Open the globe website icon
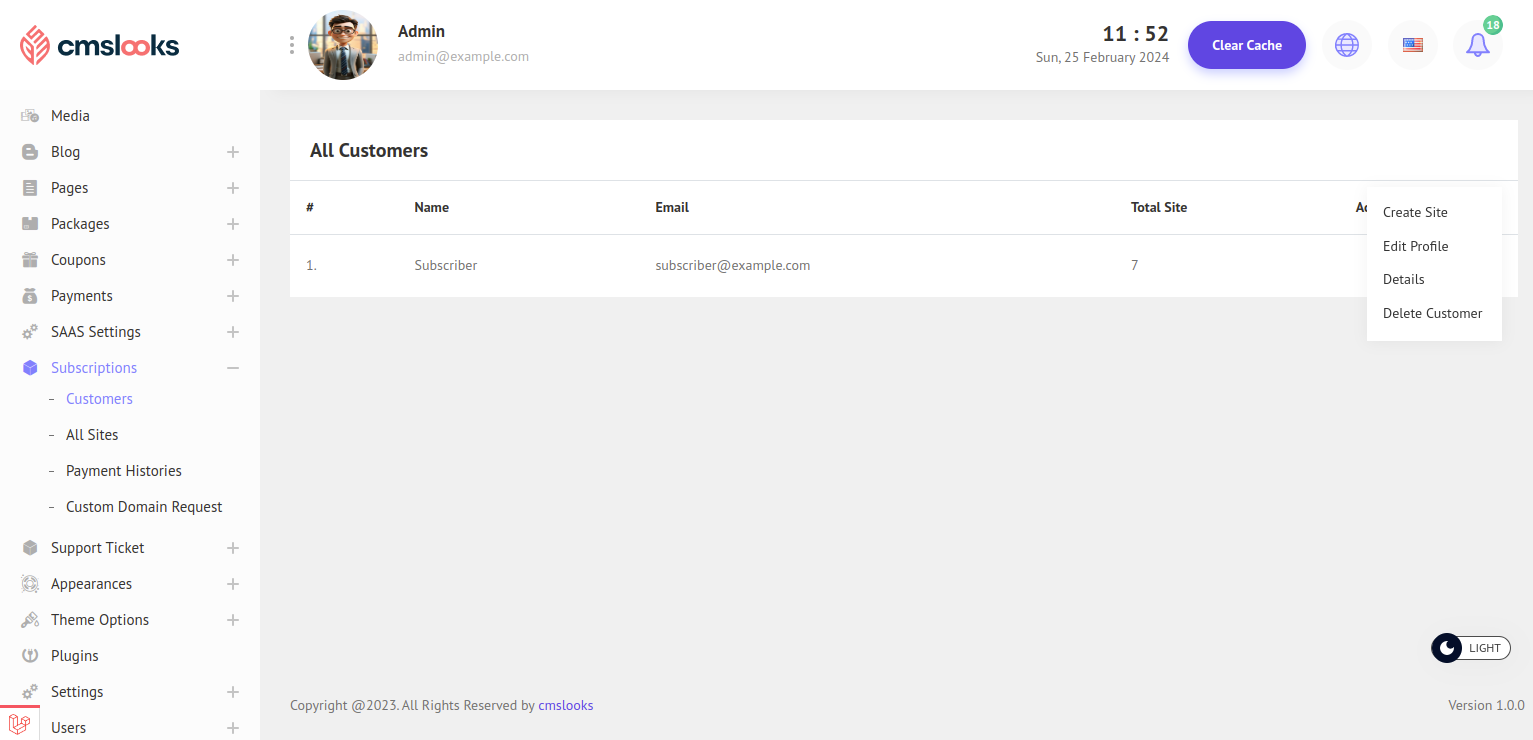Screen dimensions: 1533x740 1347,45
